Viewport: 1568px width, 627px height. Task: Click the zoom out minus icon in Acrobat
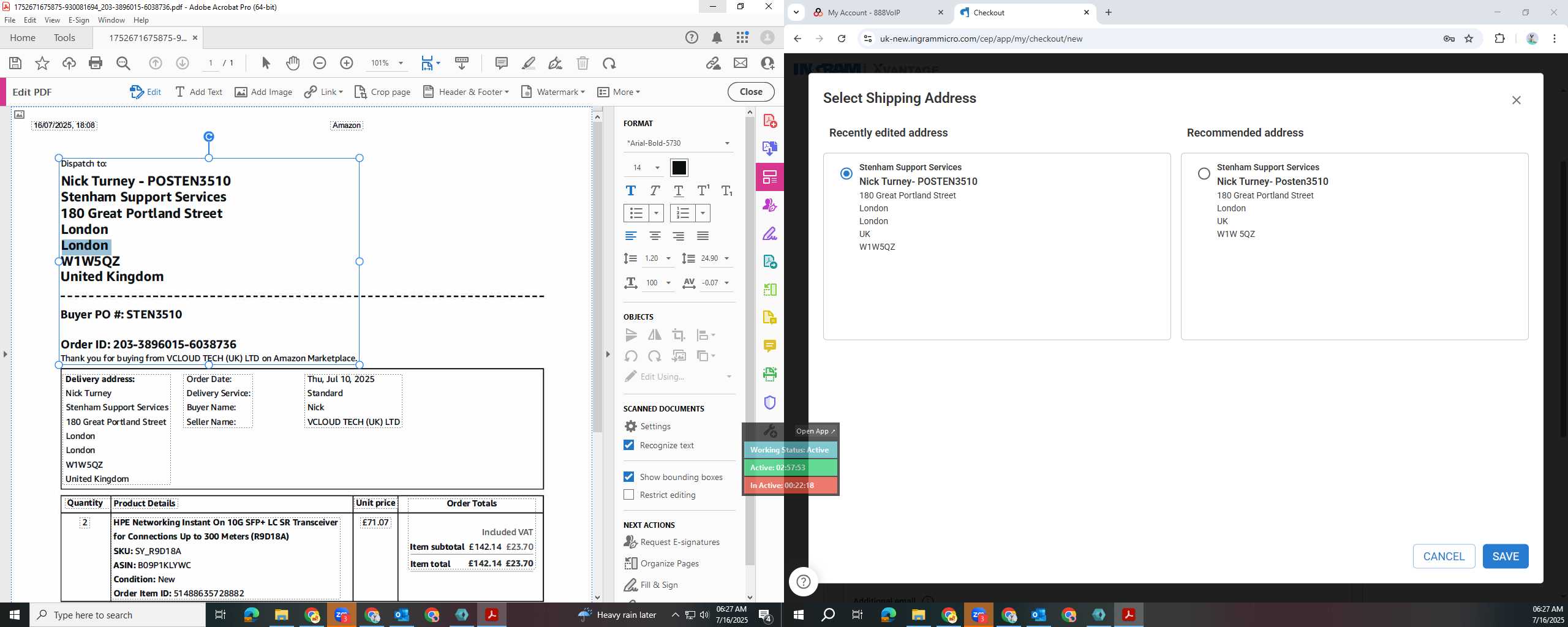[320, 63]
